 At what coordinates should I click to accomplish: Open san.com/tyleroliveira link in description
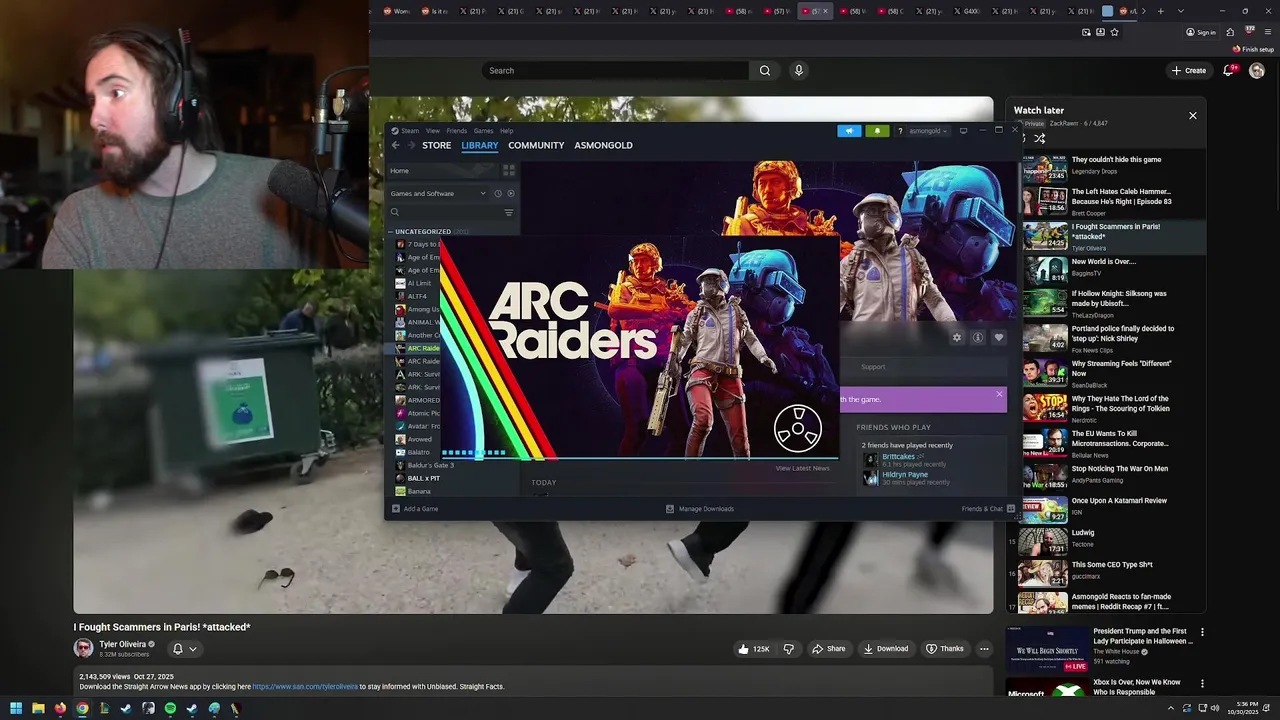pyautogui.click(x=305, y=687)
